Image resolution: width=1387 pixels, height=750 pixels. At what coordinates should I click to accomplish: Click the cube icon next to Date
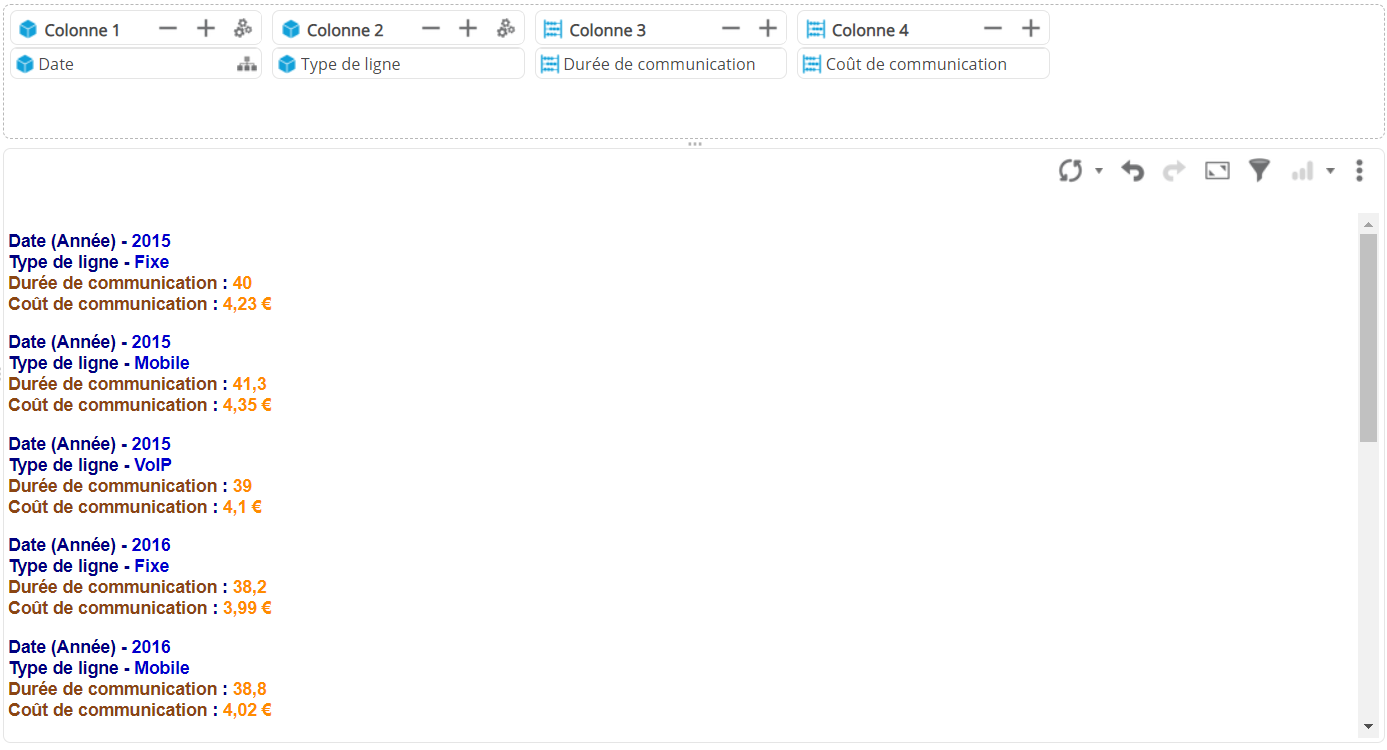click(25, 64)
